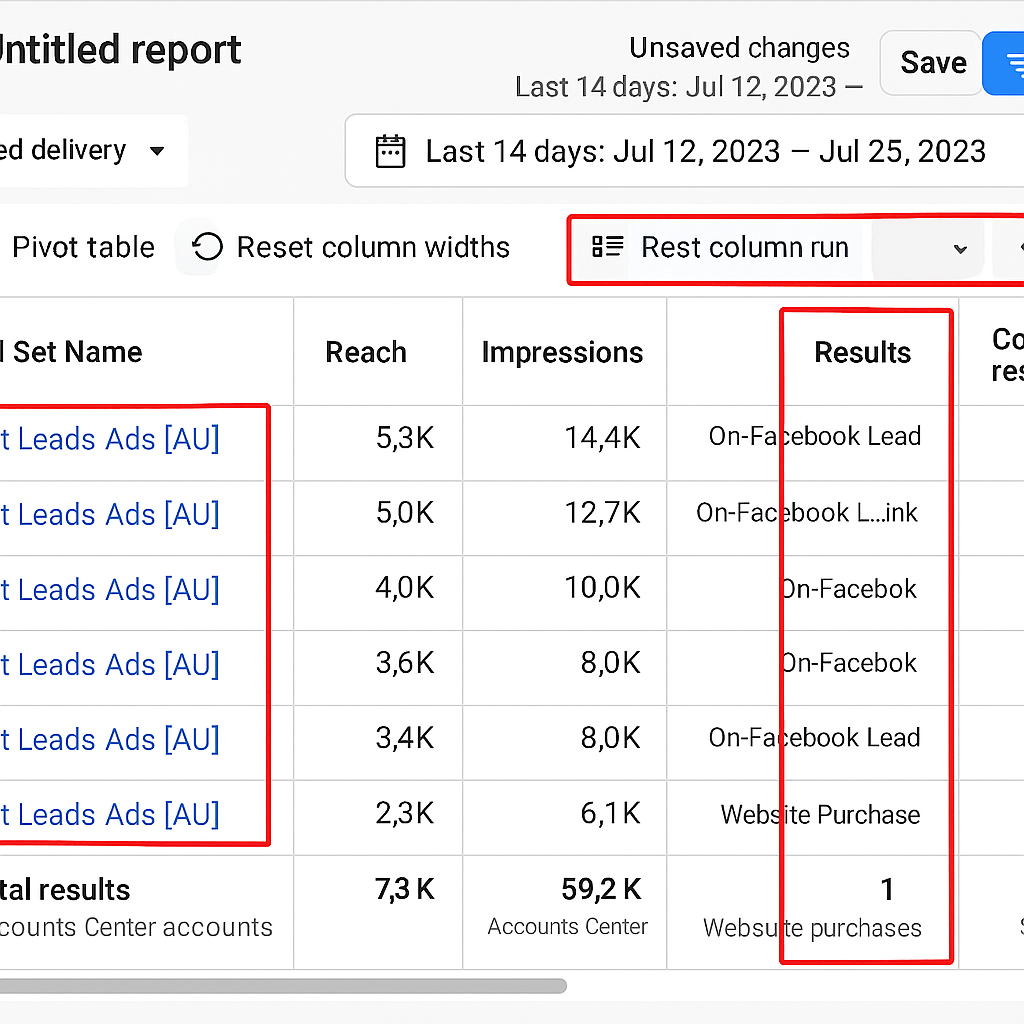Save the untitled report
This screenshot has height=1024, width=1024.
[931, 63]
